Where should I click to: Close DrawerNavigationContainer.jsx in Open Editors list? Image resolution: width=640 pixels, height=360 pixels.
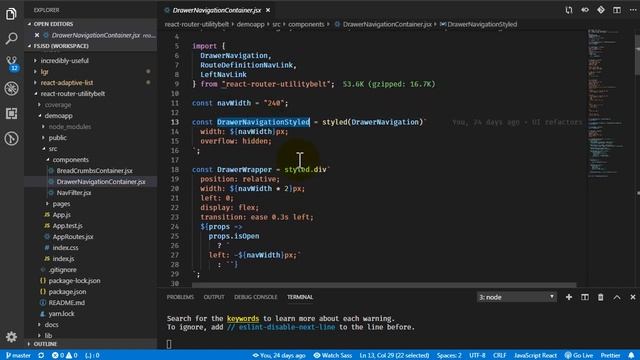pyautogui.click(x=37, y=35)
